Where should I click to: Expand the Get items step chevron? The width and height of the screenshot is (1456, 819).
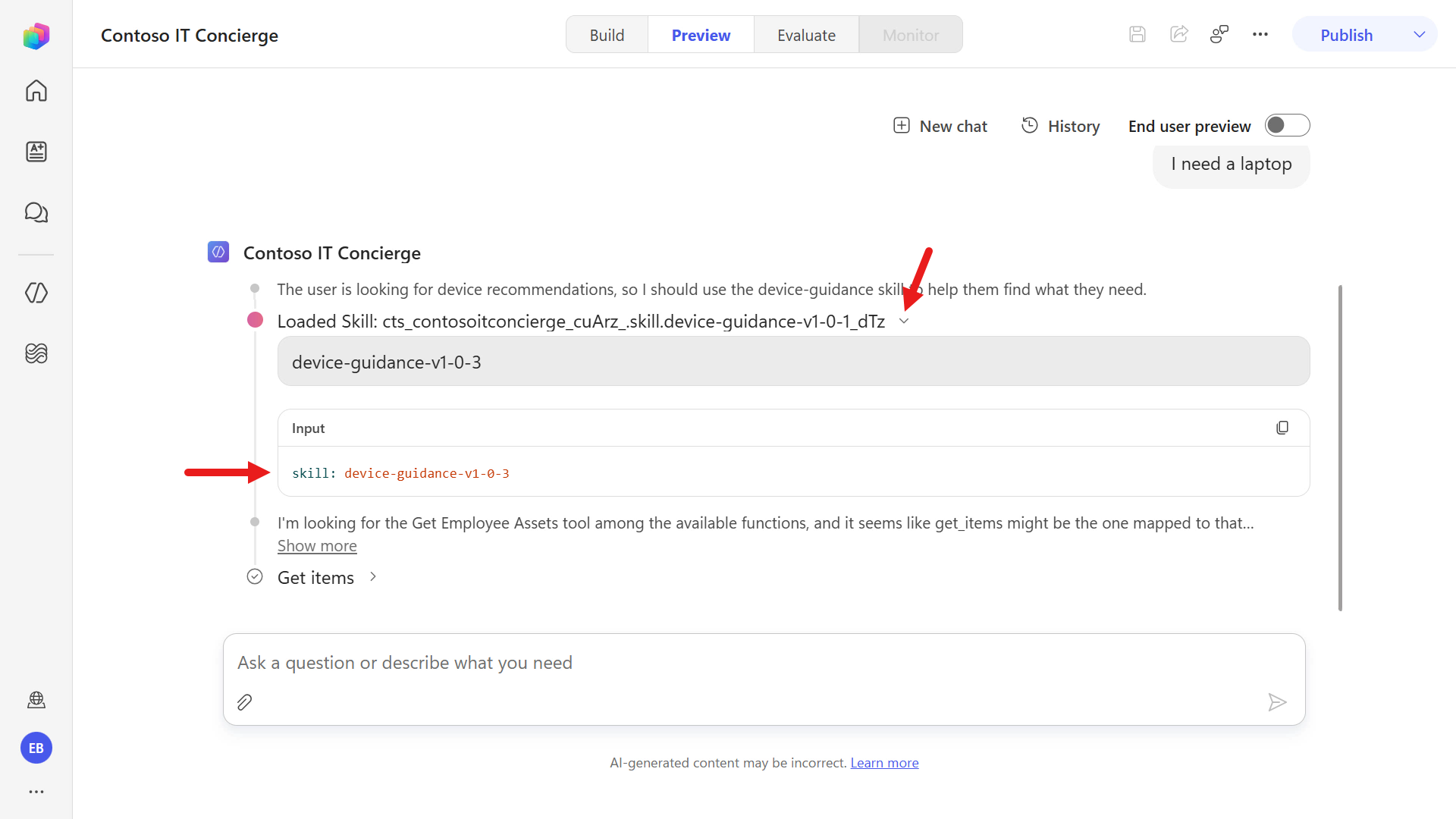(x=372, y=577)
